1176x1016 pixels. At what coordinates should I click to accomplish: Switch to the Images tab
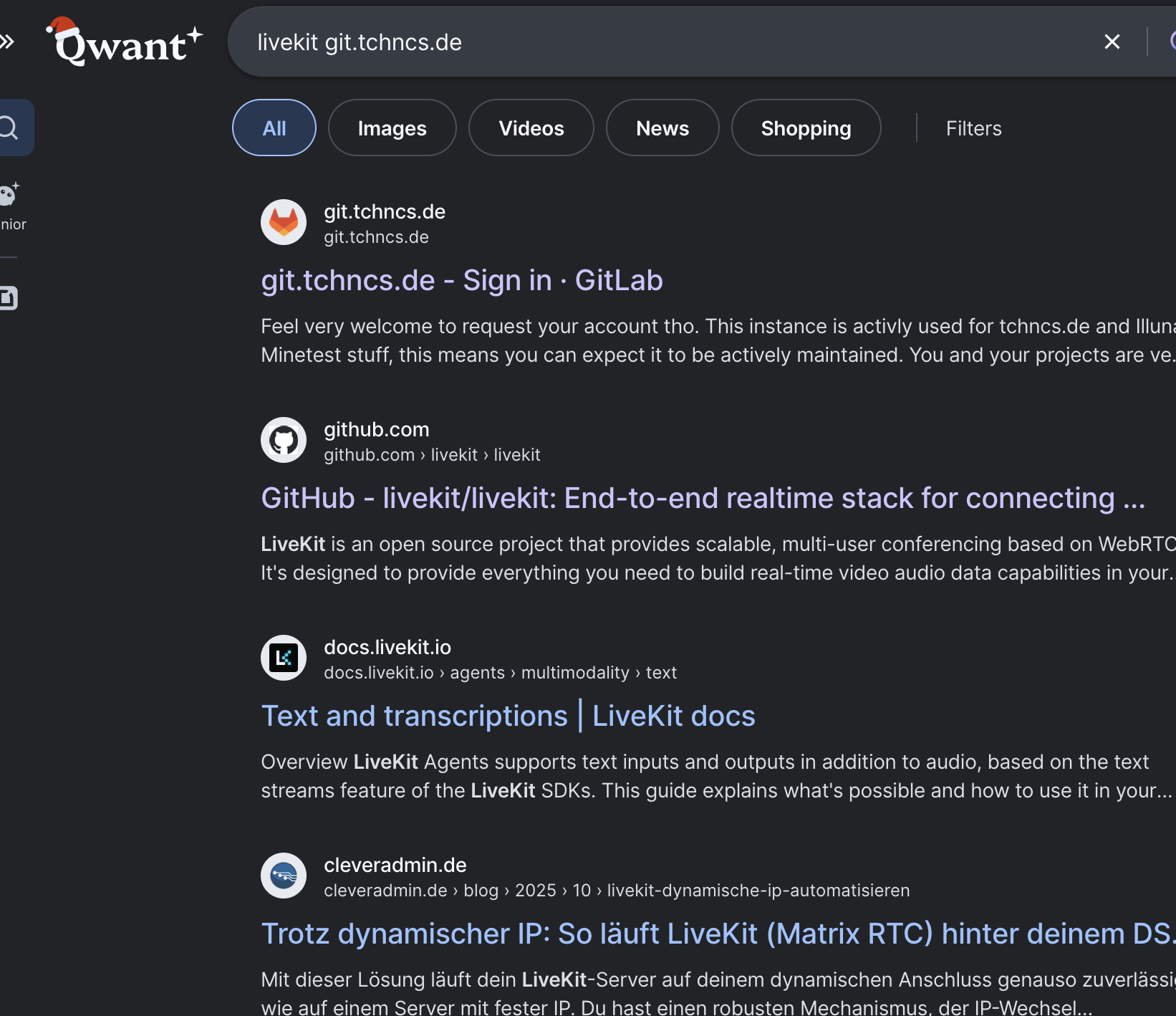click(392, 128)
